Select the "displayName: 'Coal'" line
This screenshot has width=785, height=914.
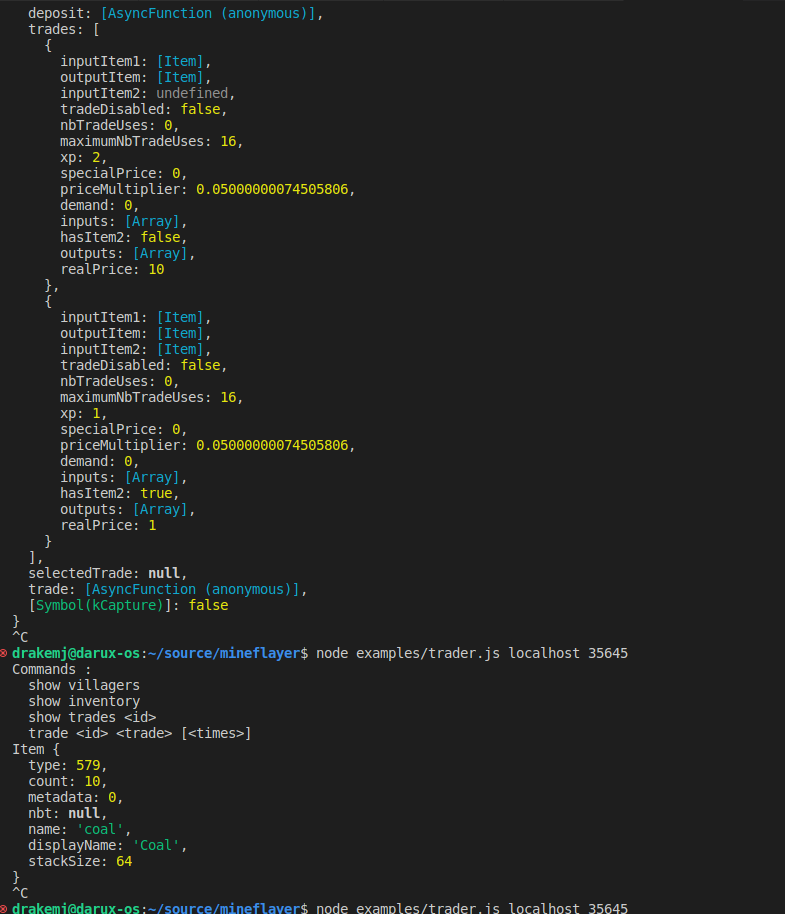108,845
